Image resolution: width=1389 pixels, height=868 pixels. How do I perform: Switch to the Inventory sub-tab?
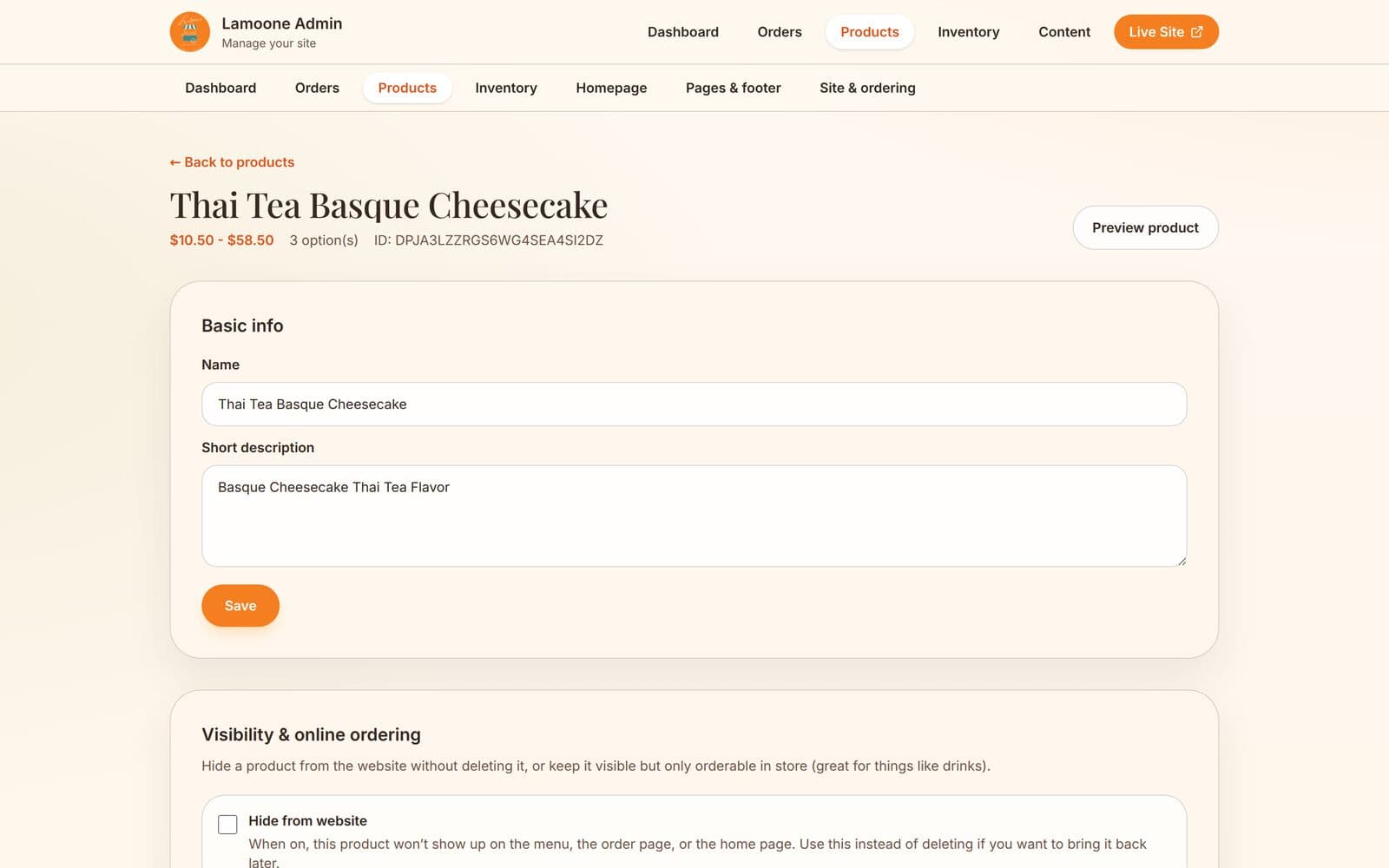506,88
